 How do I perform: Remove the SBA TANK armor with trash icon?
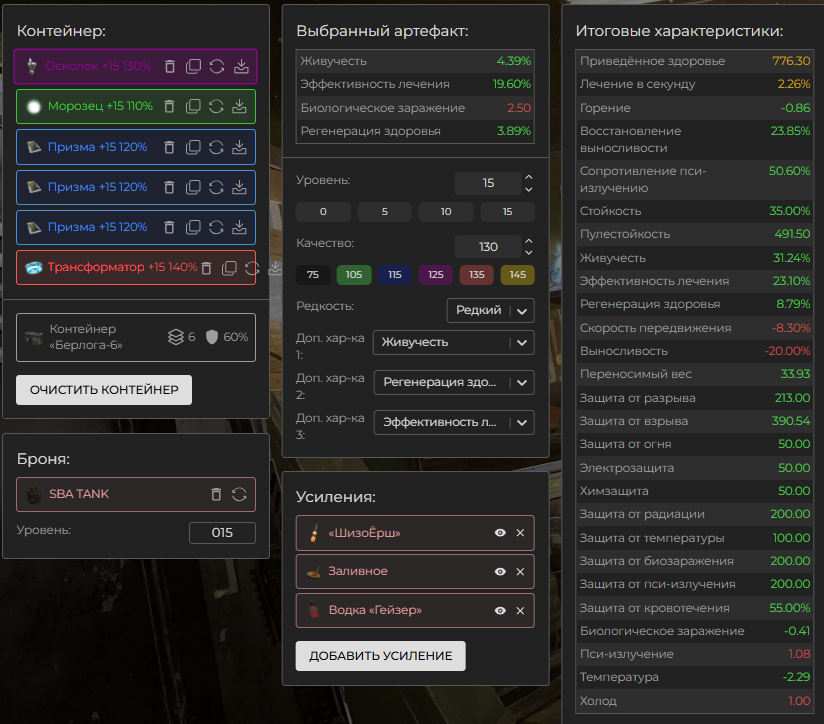(216, 494)
